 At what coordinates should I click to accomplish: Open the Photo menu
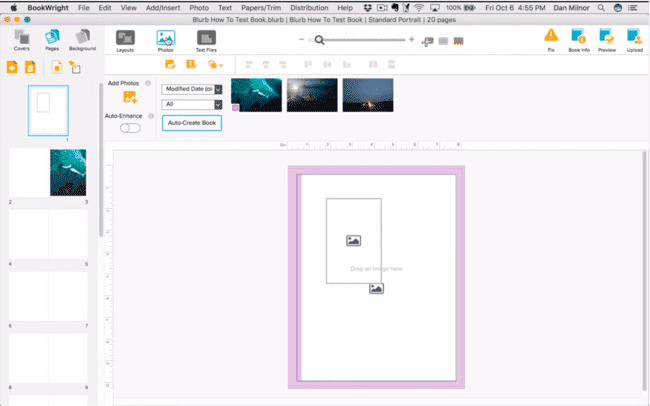[x=199, y=7]
